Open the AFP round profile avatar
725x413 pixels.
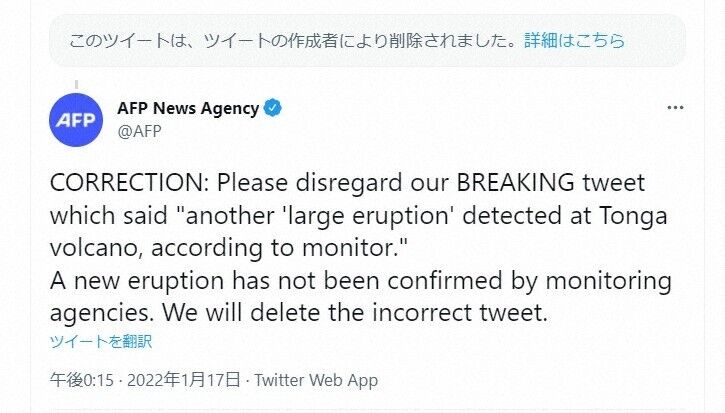76,120
